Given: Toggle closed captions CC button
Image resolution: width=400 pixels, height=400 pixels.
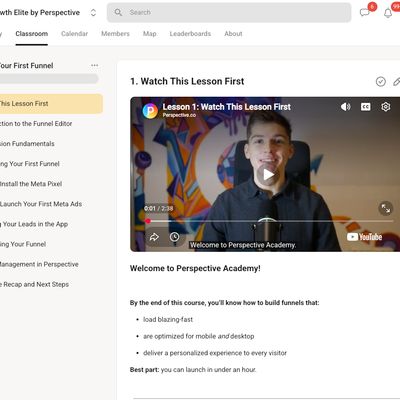Looking at the screenshot, I should coord(366,107).
